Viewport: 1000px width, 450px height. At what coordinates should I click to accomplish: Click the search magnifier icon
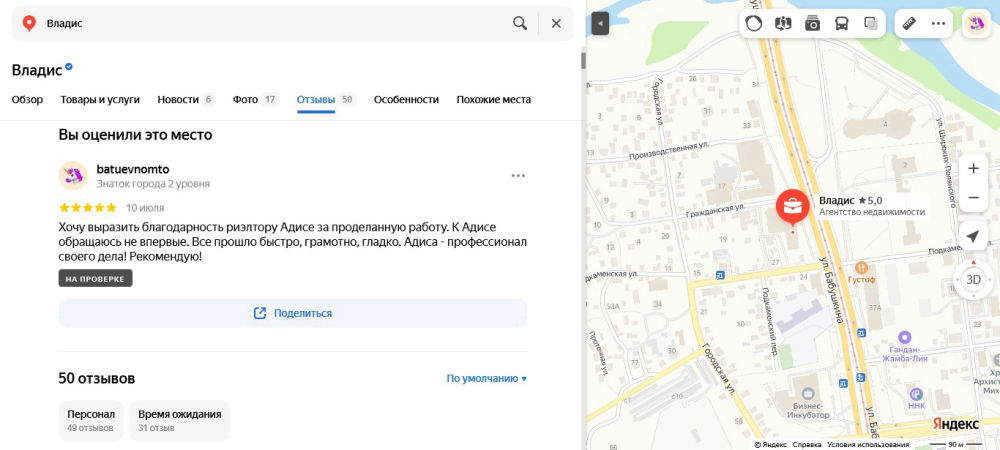520,24
